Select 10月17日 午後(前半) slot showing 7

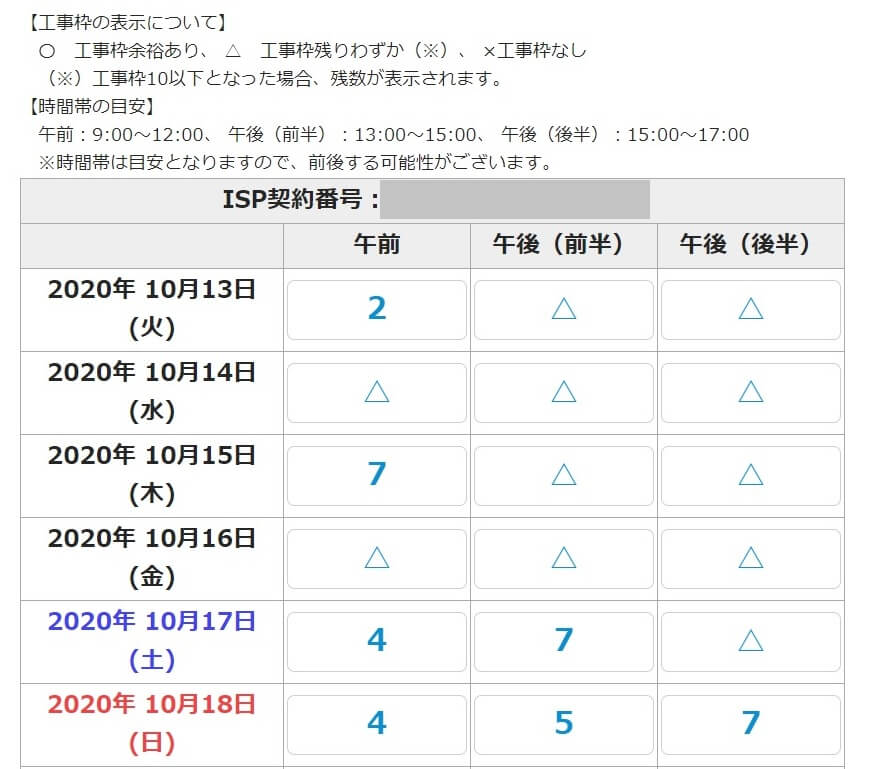point(564,642)
